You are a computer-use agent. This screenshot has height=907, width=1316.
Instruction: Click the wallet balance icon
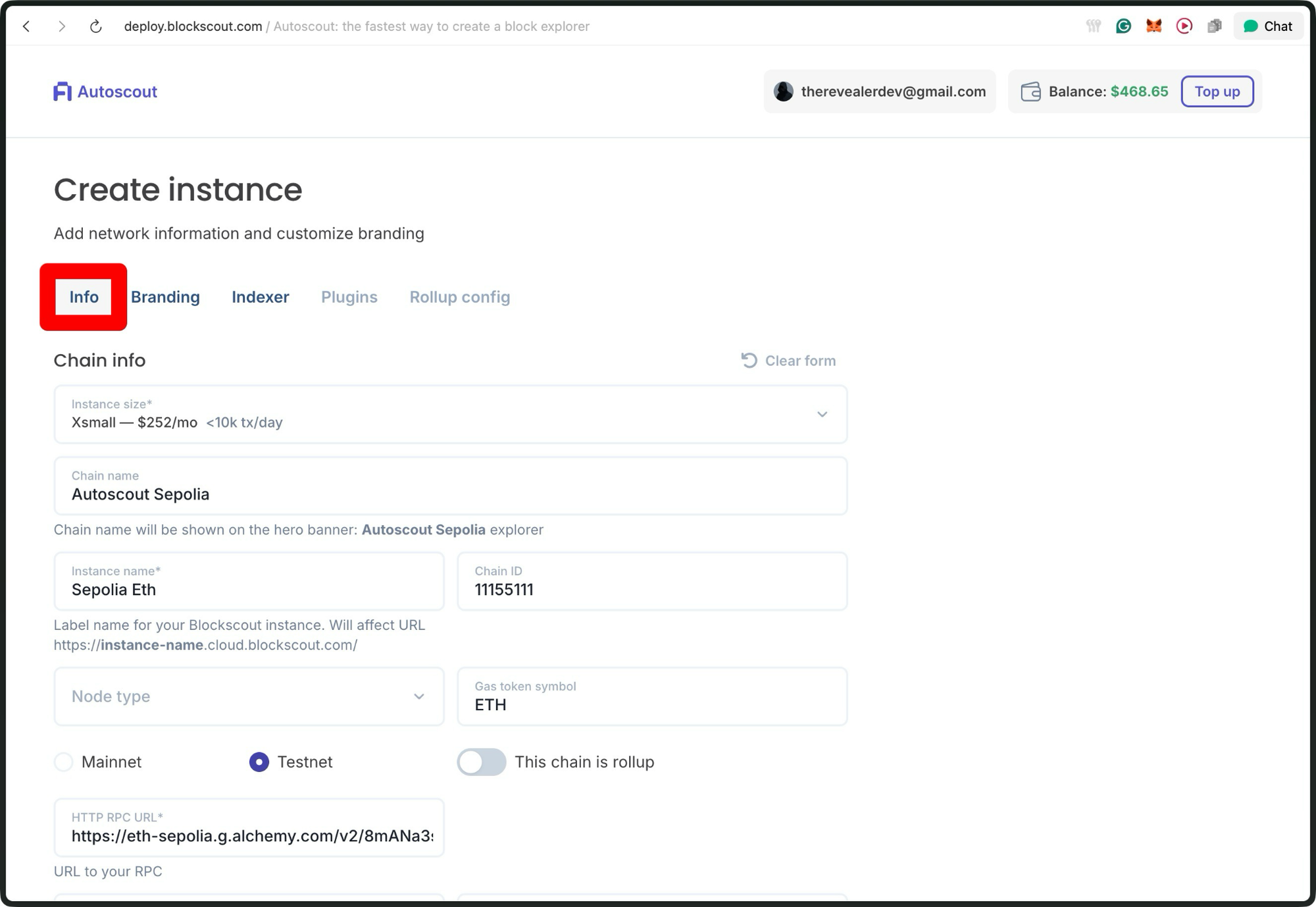pyautogui.click(x=1030, y=91)
